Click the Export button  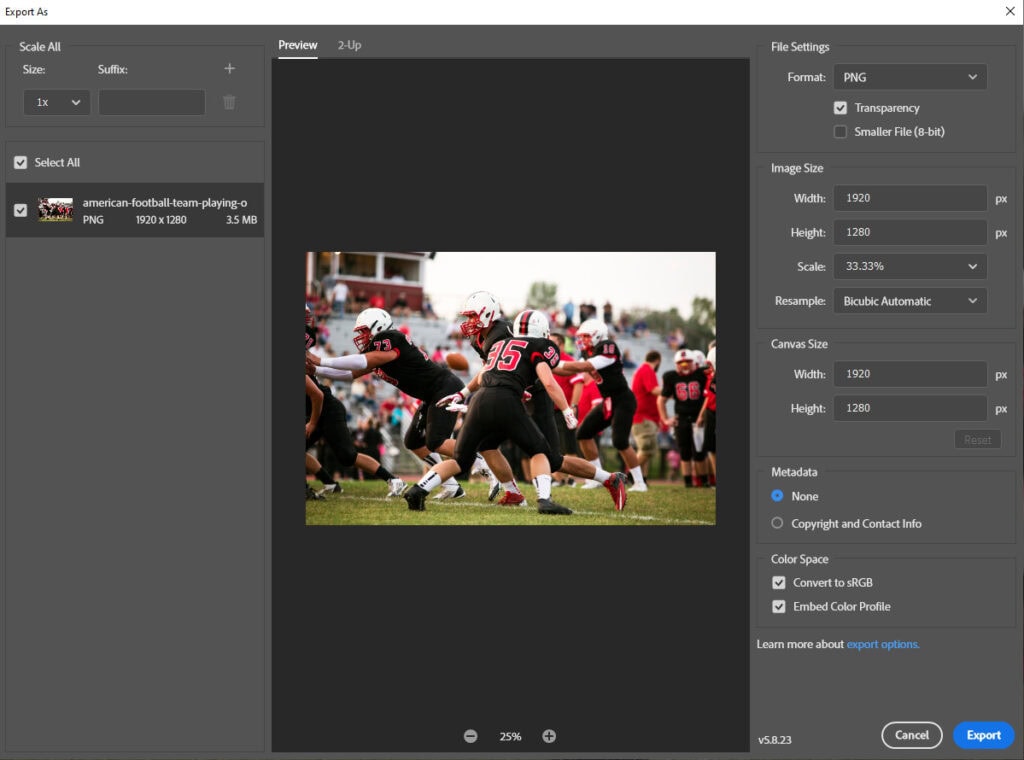click(983, 735)
